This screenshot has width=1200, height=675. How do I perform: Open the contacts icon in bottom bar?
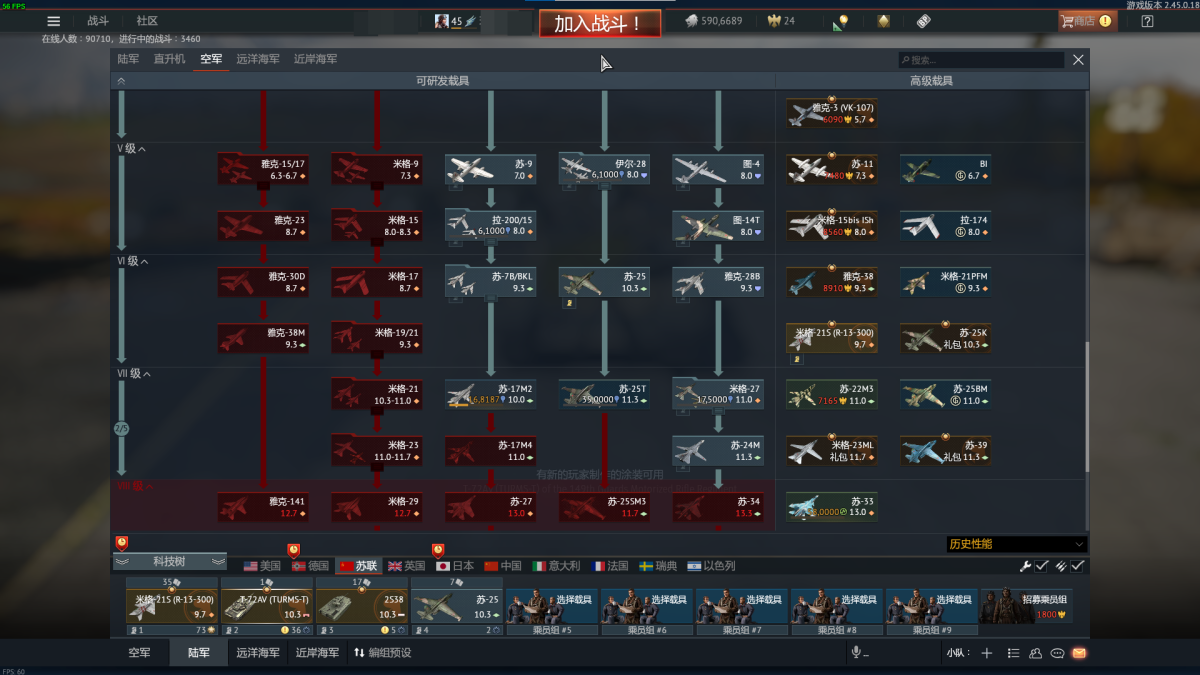tap(1035, 653)
